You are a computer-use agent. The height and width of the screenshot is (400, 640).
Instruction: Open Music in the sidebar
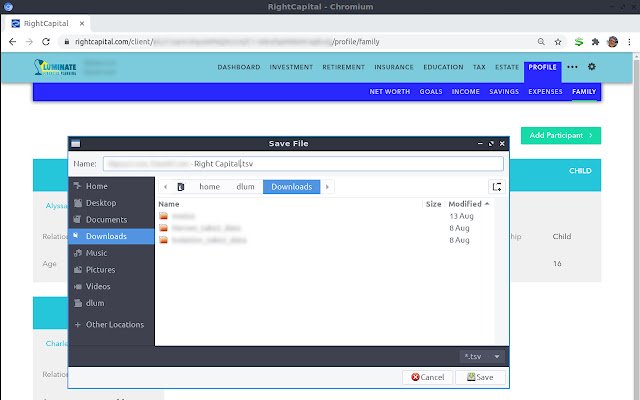pos(111,253)
